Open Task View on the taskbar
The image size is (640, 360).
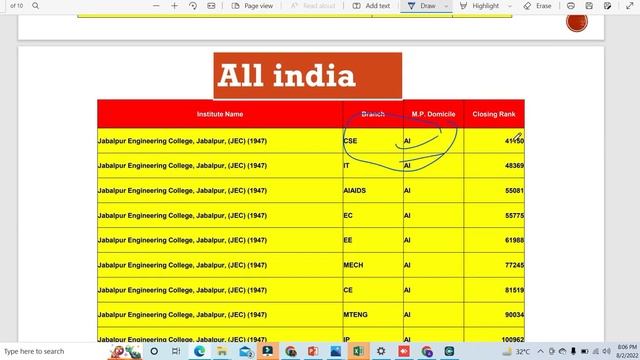(176, 351)
